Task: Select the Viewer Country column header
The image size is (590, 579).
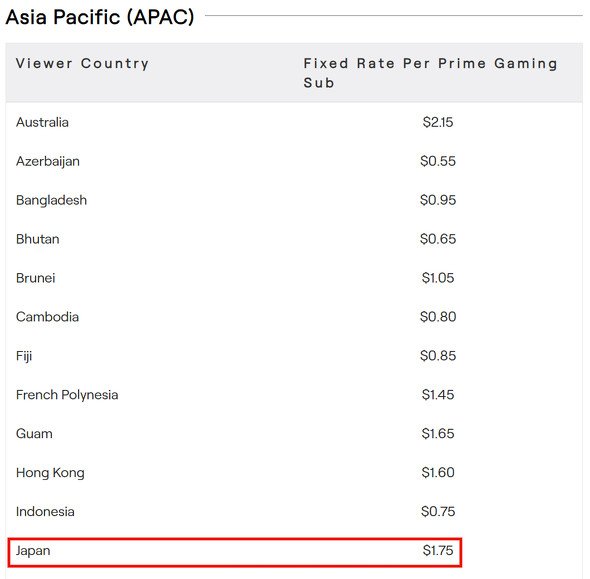Action: click(82, 63)
